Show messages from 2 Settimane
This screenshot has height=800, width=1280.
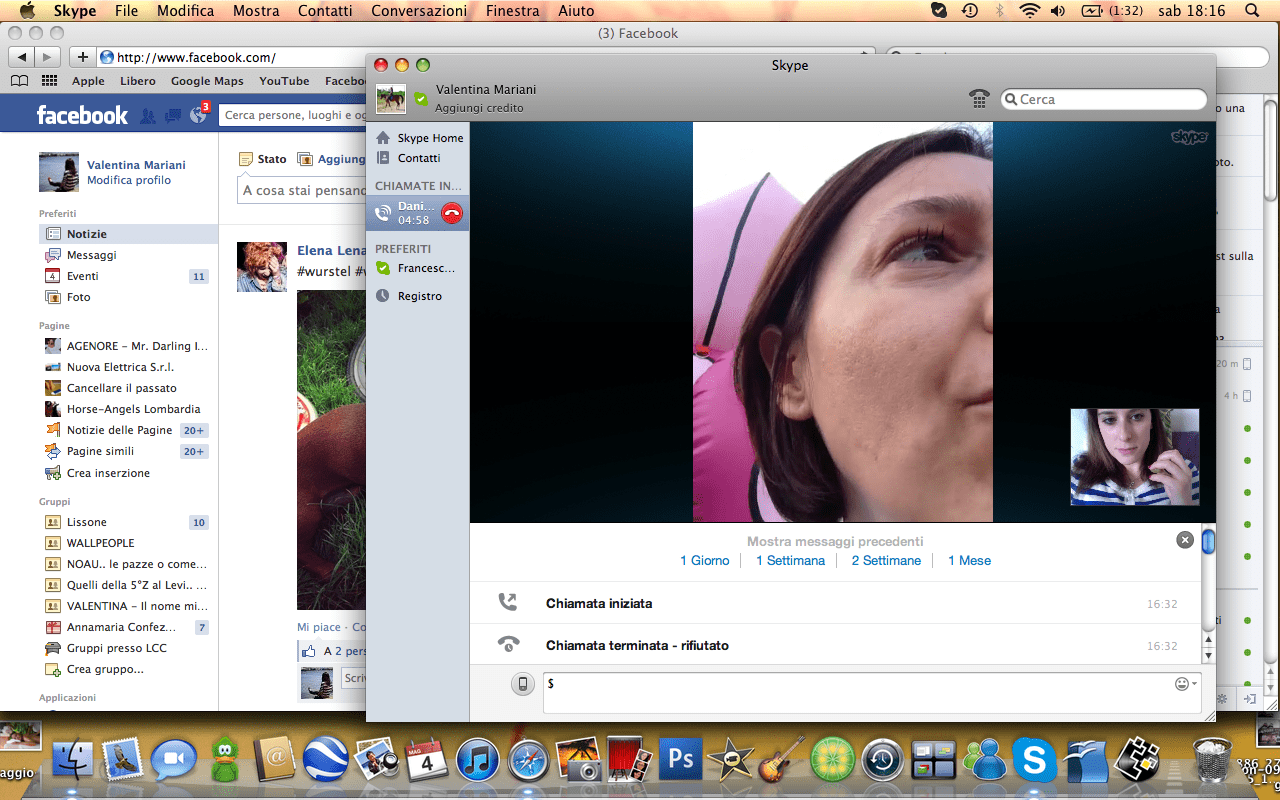click(x=886, y=561)
